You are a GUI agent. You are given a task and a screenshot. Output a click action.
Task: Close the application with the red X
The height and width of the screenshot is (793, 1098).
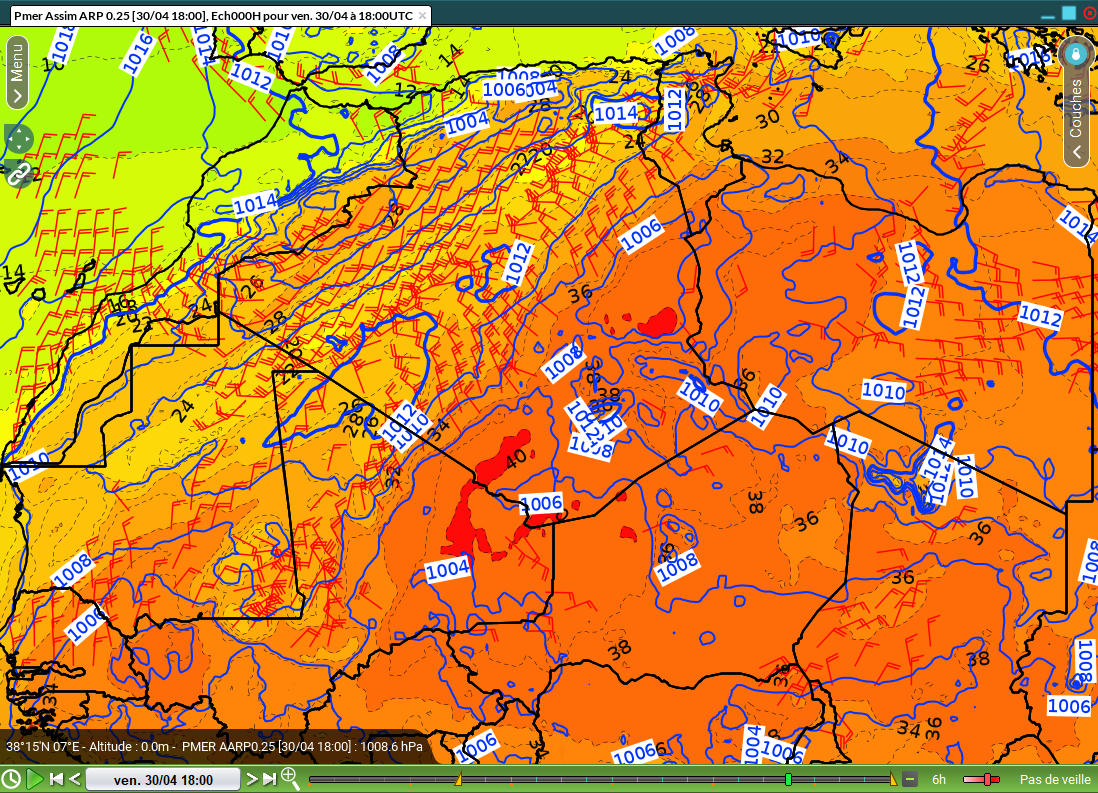[x=1090, y=14]
